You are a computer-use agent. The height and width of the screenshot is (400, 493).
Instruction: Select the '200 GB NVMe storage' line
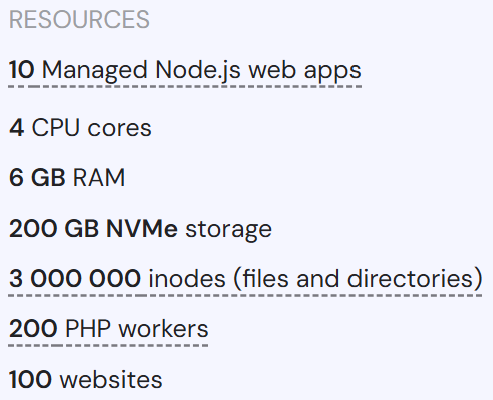pyautogui.click(x=140, y=229)
